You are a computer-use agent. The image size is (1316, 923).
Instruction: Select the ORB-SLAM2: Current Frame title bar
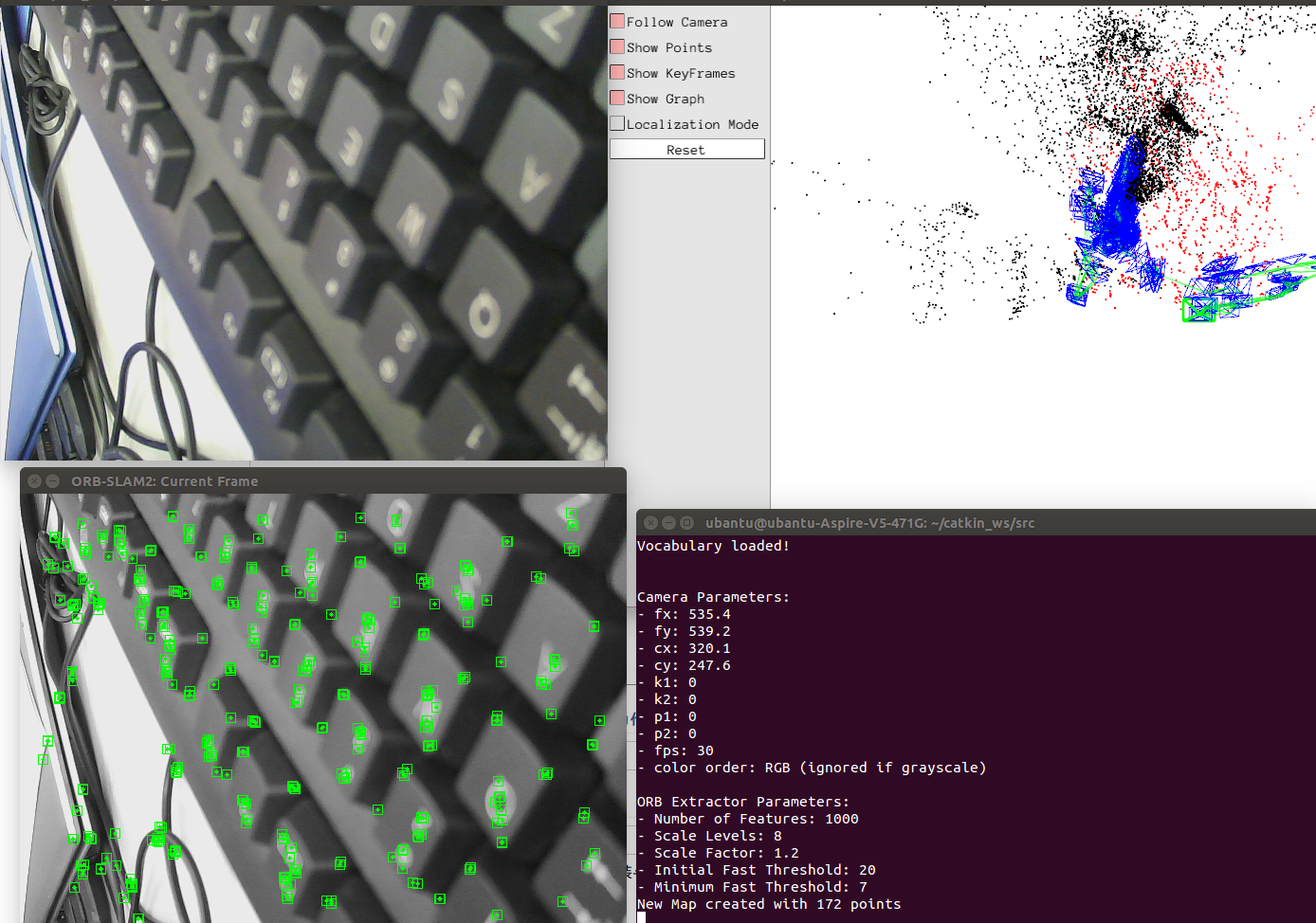point(322,481)
